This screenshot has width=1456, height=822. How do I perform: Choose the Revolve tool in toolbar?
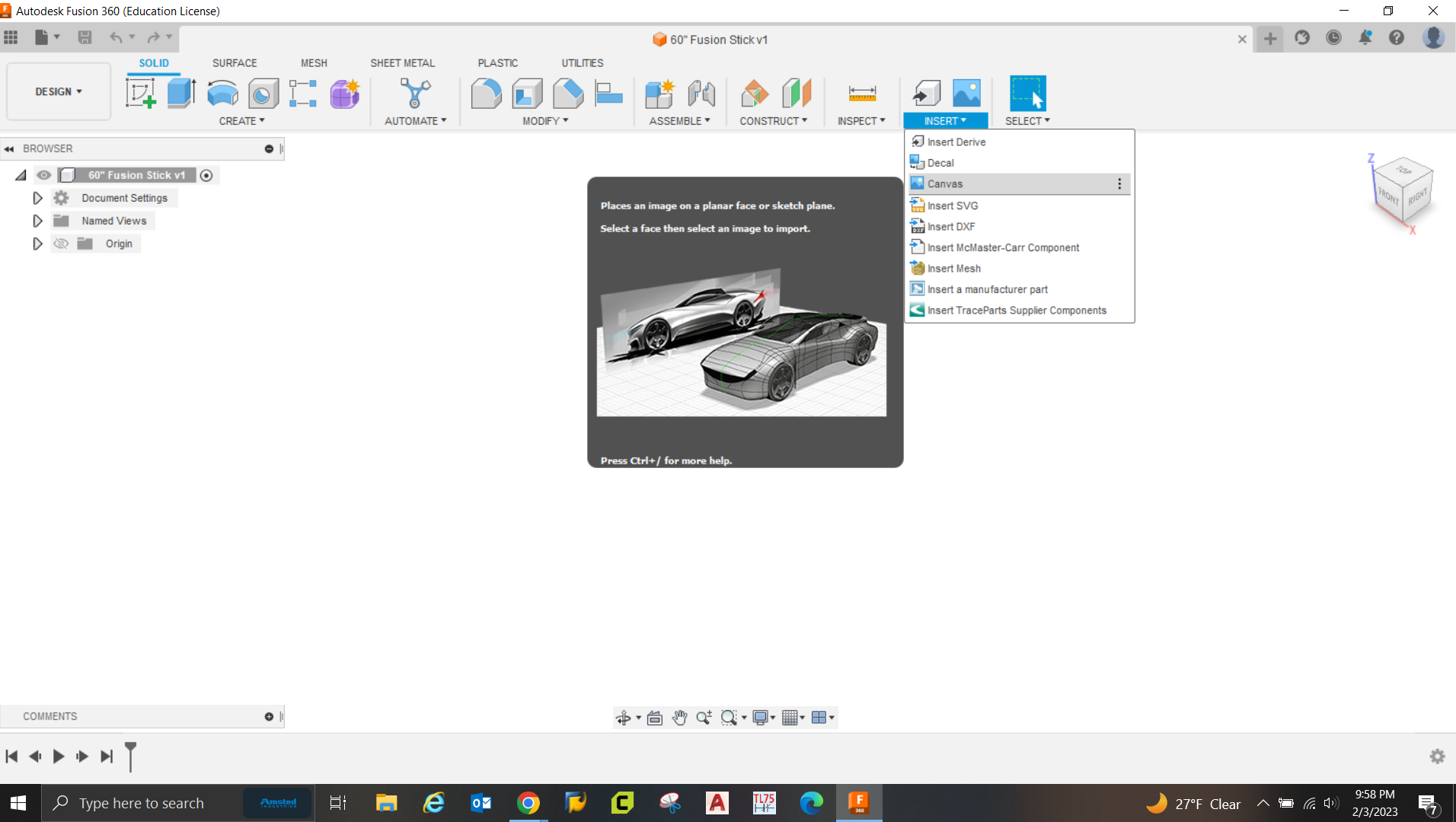pos(222,94)
